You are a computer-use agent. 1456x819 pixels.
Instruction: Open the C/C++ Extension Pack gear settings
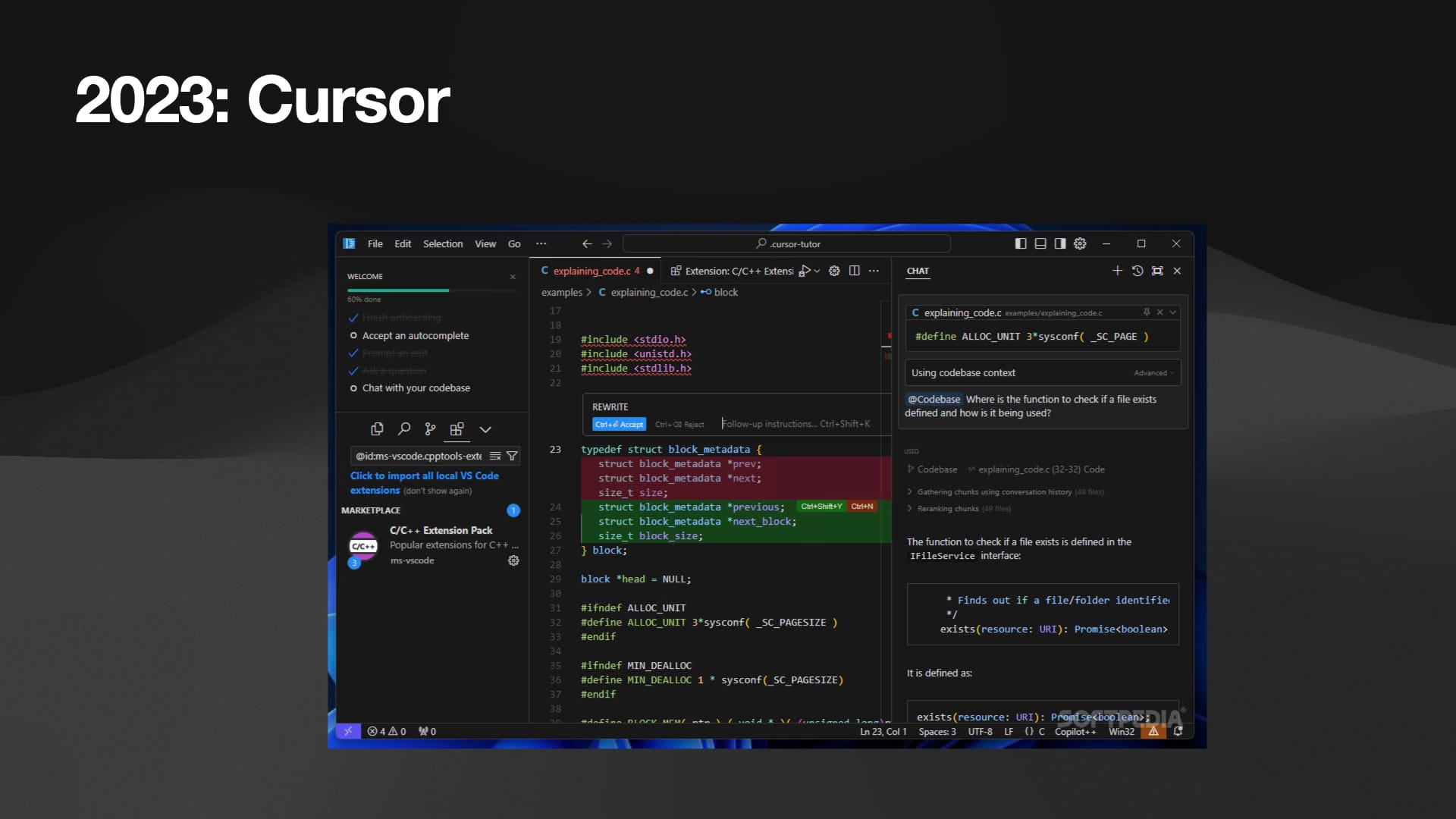(513, 560)
